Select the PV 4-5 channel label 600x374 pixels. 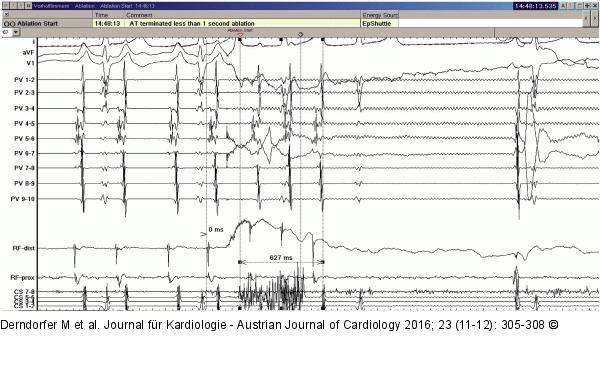click(24, 124)
